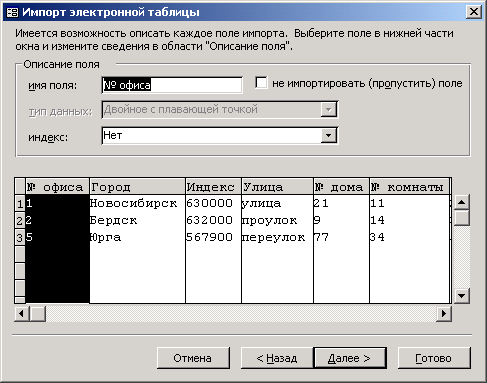Click the 567900 index cell
487x383 pixels.
213,237
